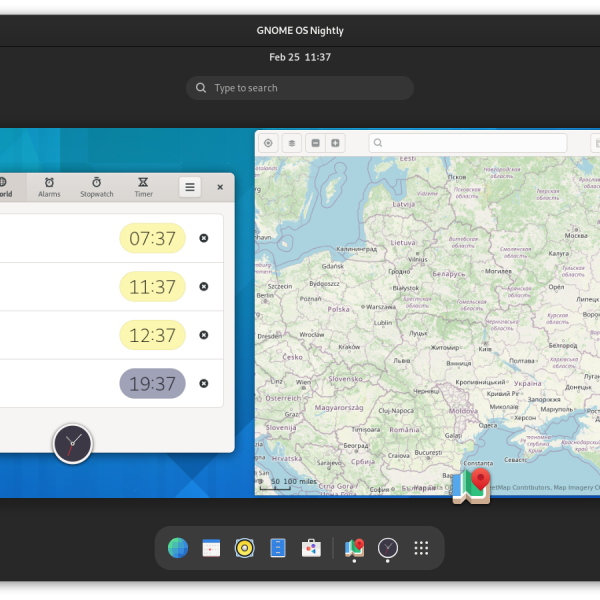Open the map layers menu
This screenshot has height=600, width=600.
(292, 143)
